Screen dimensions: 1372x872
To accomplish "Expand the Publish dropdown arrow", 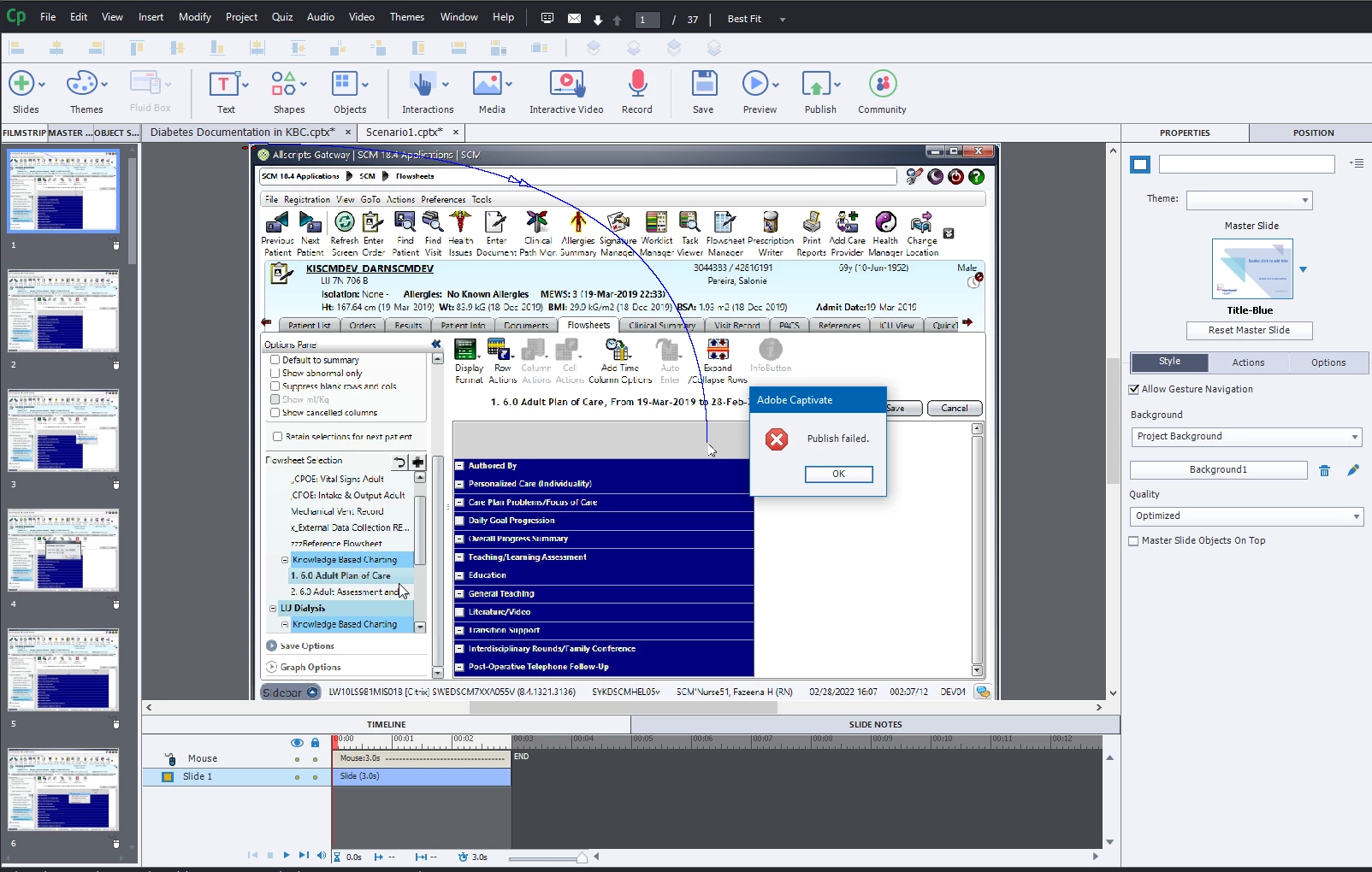I will click(x=837, y=85).
